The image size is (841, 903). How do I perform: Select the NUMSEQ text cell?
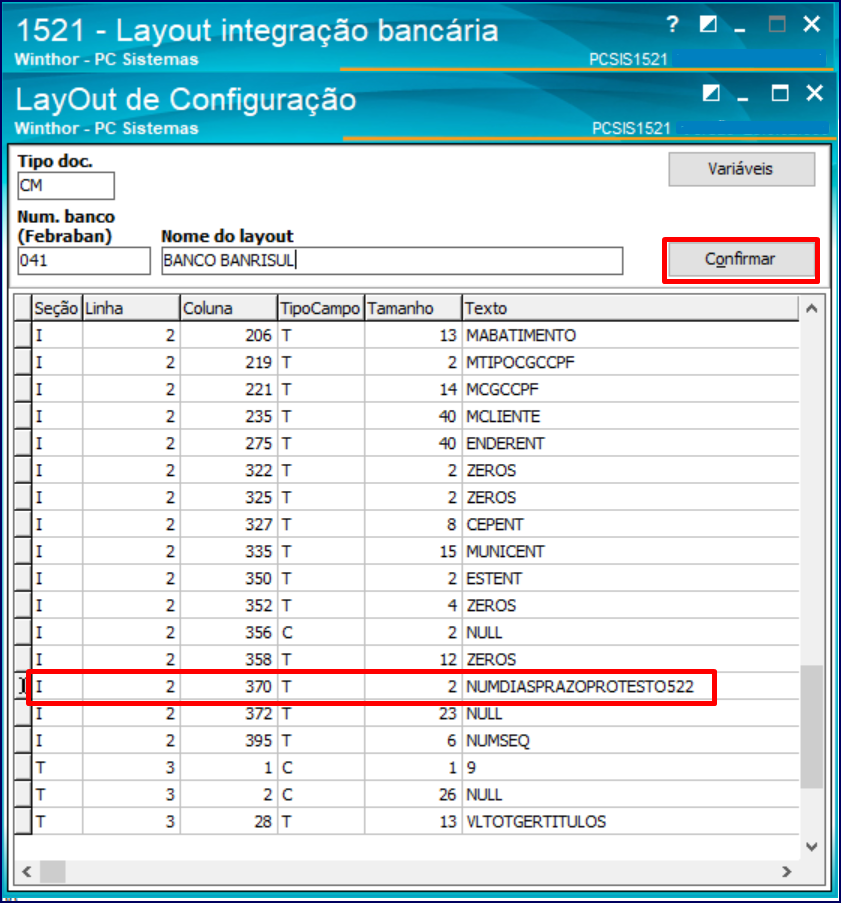(x=630, y=741)
